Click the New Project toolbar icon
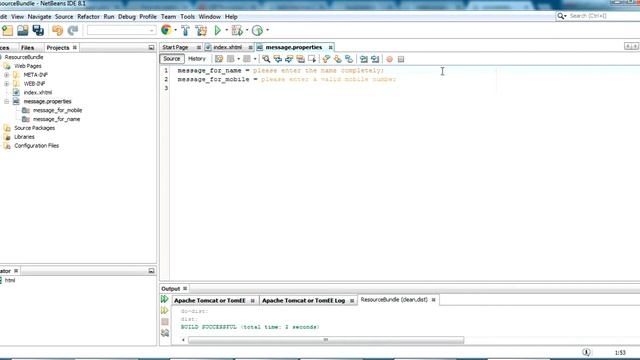 (7, 30)
